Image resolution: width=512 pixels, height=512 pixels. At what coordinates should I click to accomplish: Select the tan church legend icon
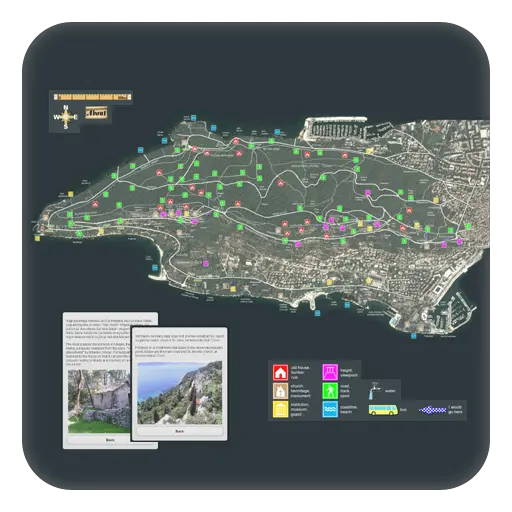click(280, 391)
